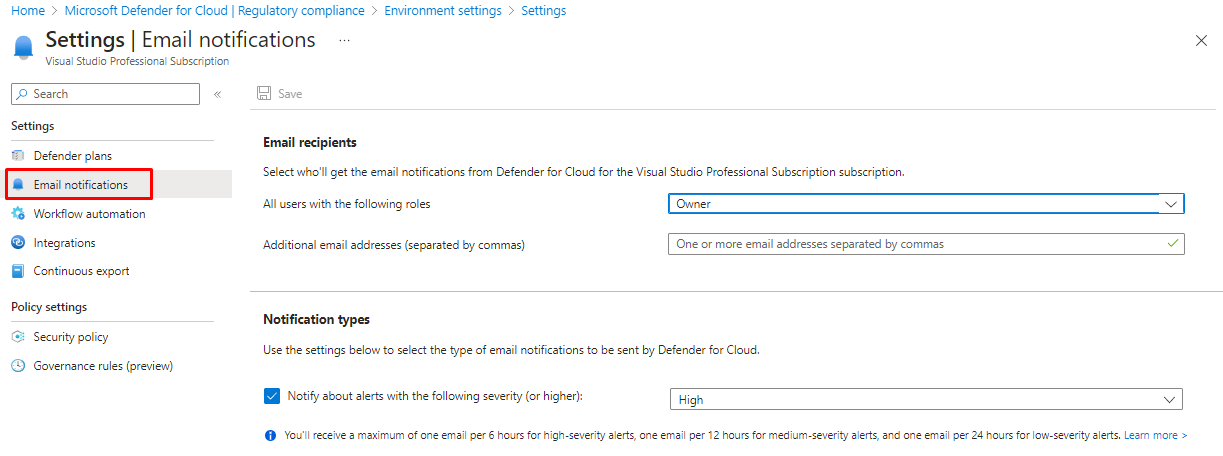1223x456 pixels.
Task: Click the Defender plans icon in sidebar
Action: click(17, 156)
